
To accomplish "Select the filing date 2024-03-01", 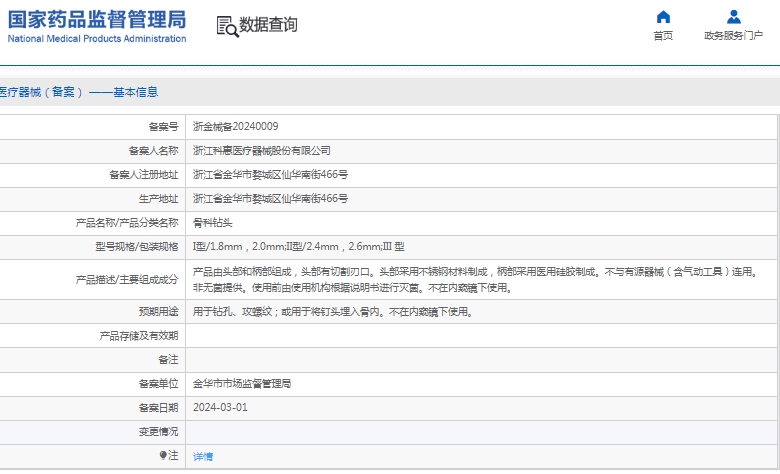I will coord(220,407).
